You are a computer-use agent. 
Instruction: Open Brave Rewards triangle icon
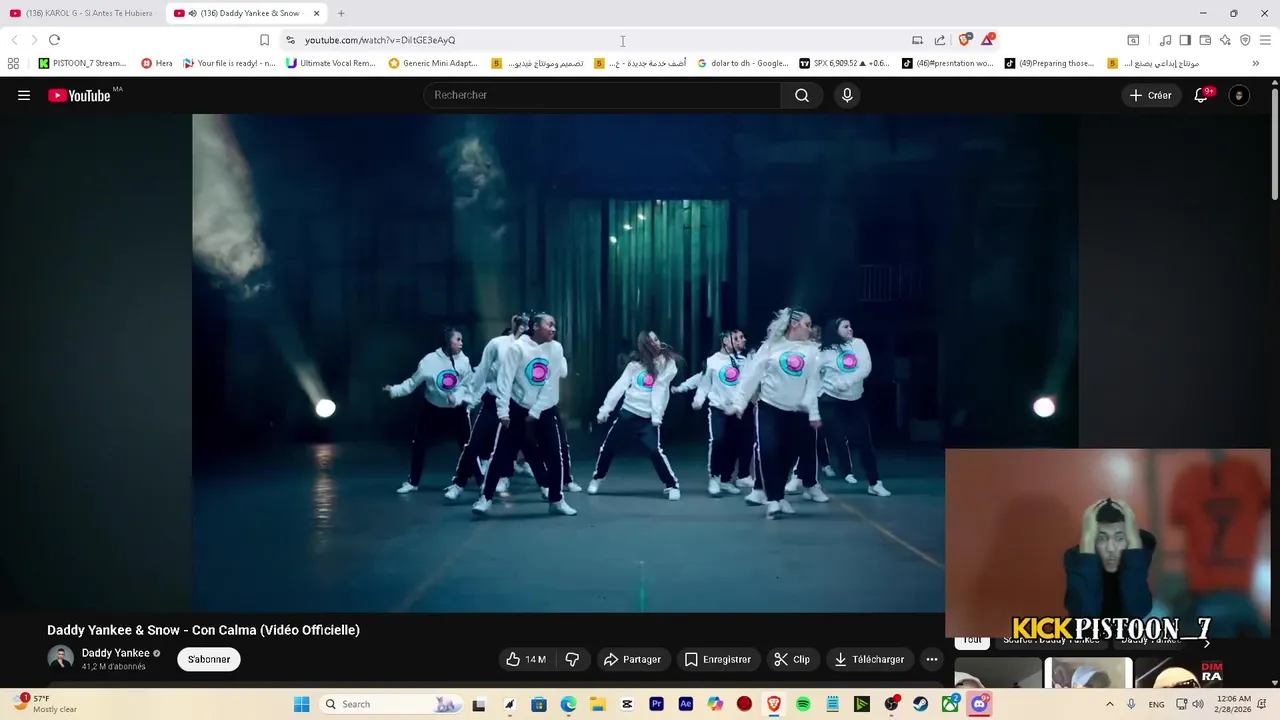pos(988,40)
